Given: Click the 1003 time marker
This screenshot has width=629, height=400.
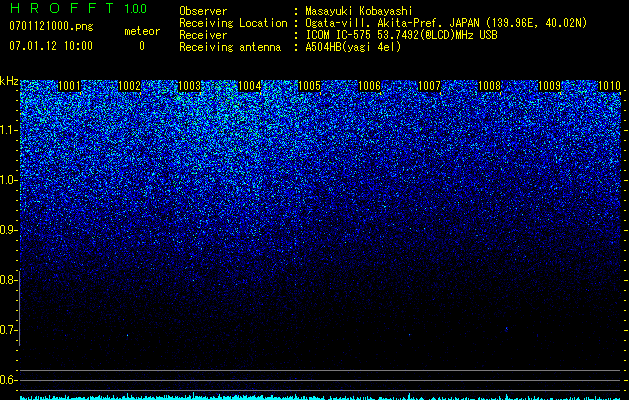Looking at the screenshot, I should coord(189,86).
